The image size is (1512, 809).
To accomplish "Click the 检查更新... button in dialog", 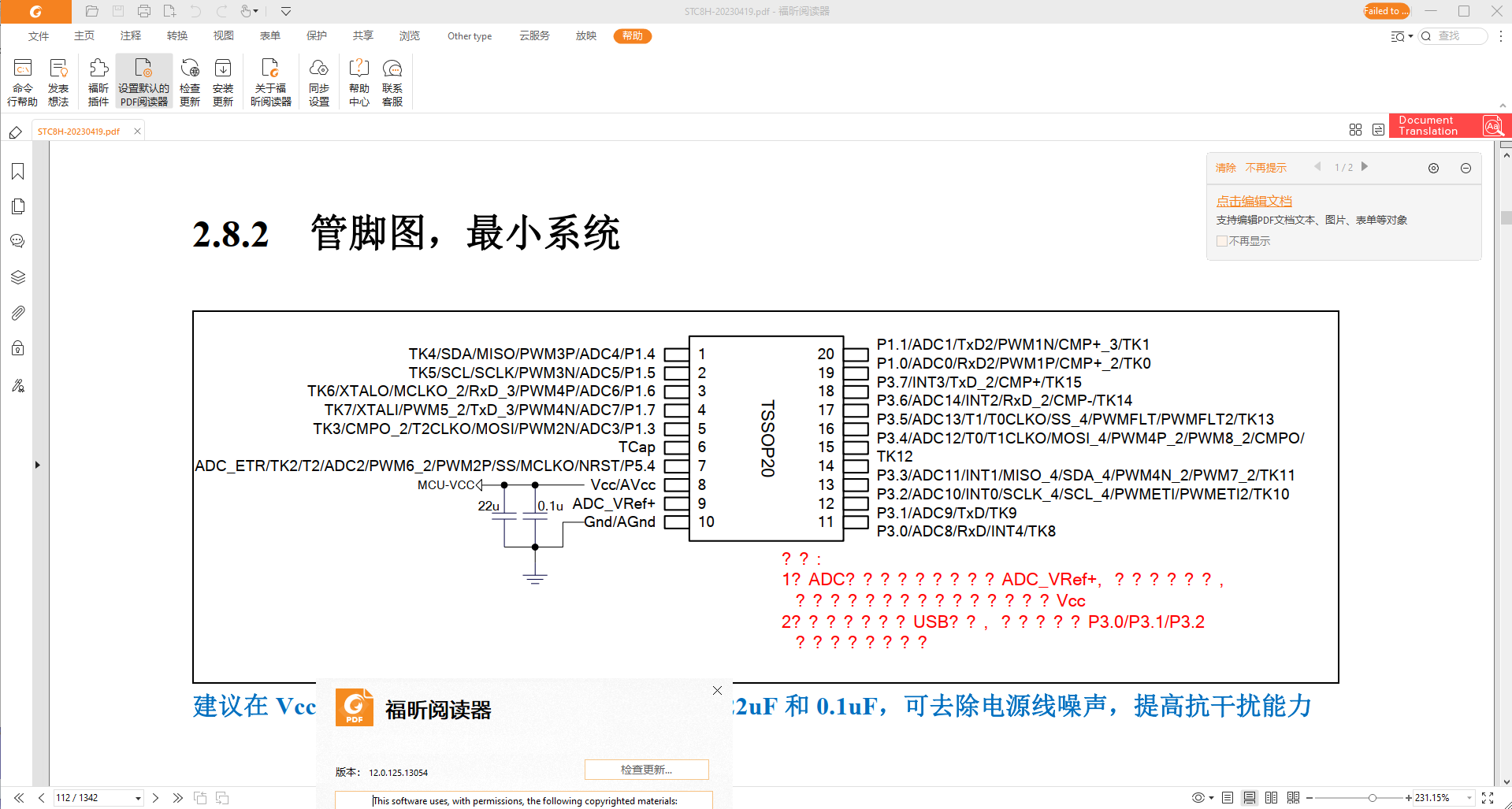I will [646, 770].
